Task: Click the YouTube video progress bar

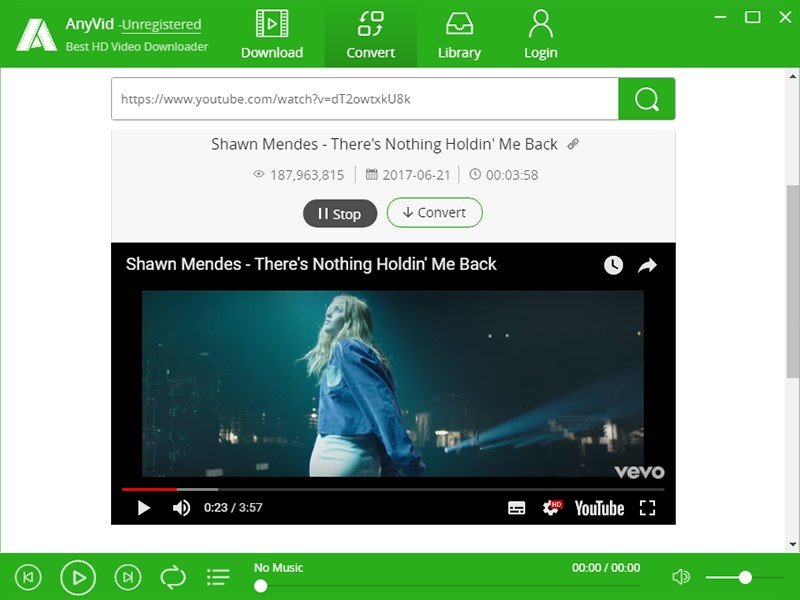Action: pos(393,489)
